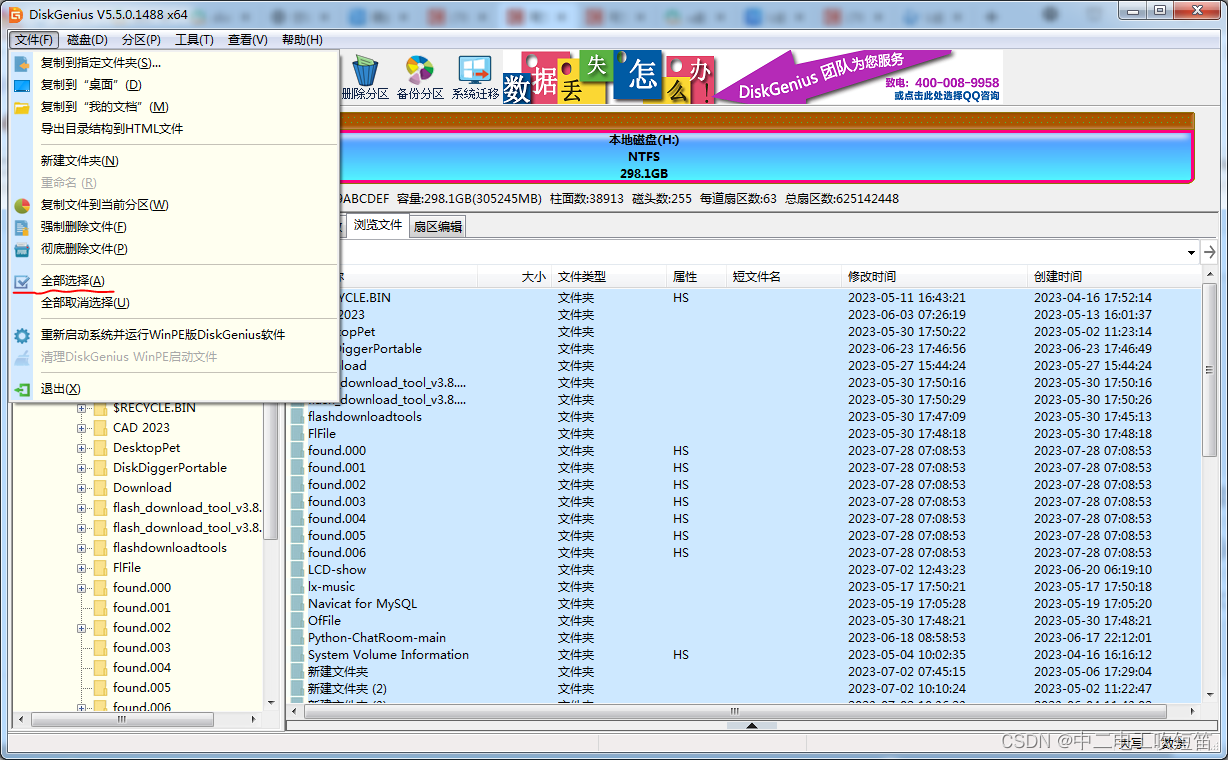Sort by the 大小 column header
The height and width of the screenshot is (760, 1228).
514,277
